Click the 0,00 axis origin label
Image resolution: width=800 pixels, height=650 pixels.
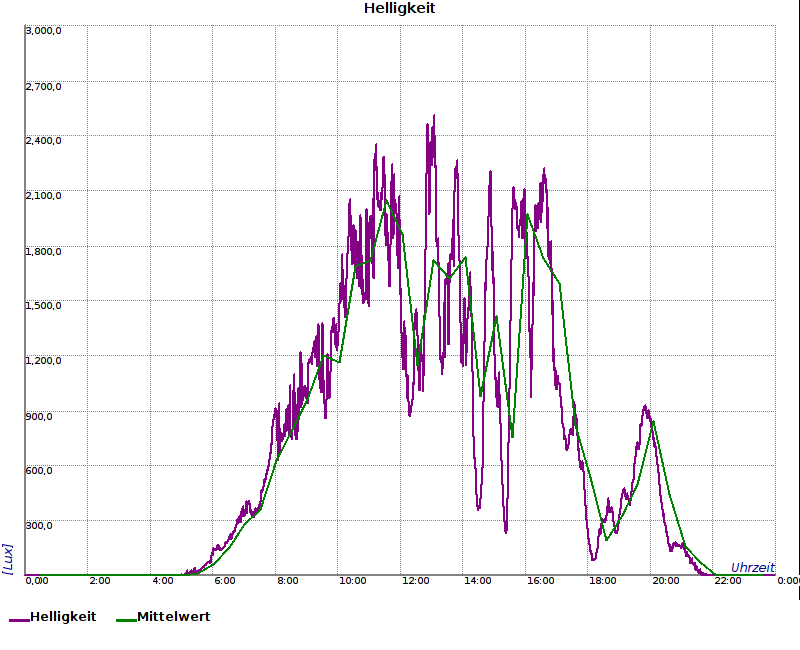(x=37, y=581)
